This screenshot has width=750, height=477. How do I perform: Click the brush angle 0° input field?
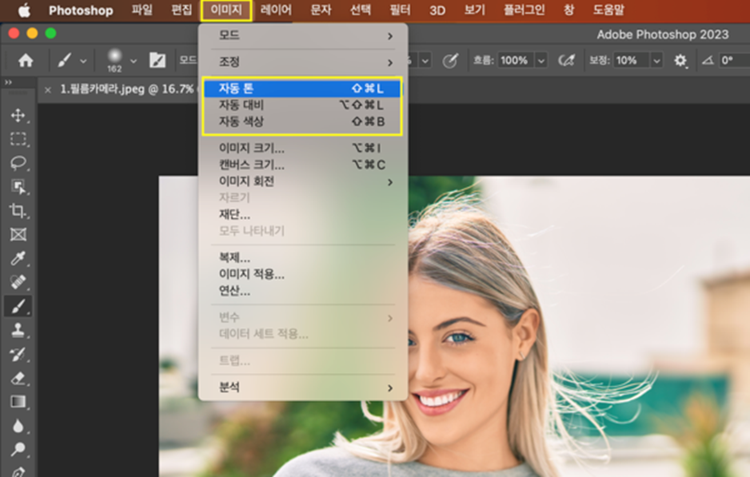732,60
